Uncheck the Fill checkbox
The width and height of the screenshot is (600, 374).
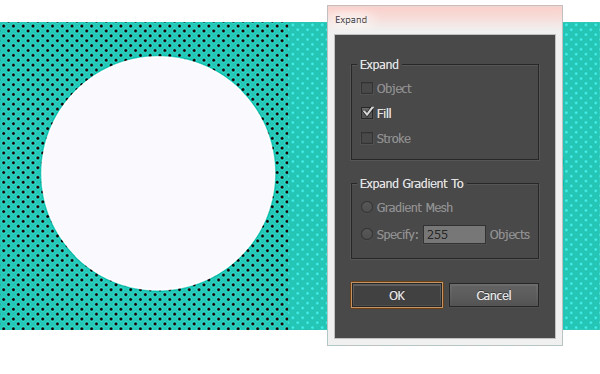click(x=367, y=113)
